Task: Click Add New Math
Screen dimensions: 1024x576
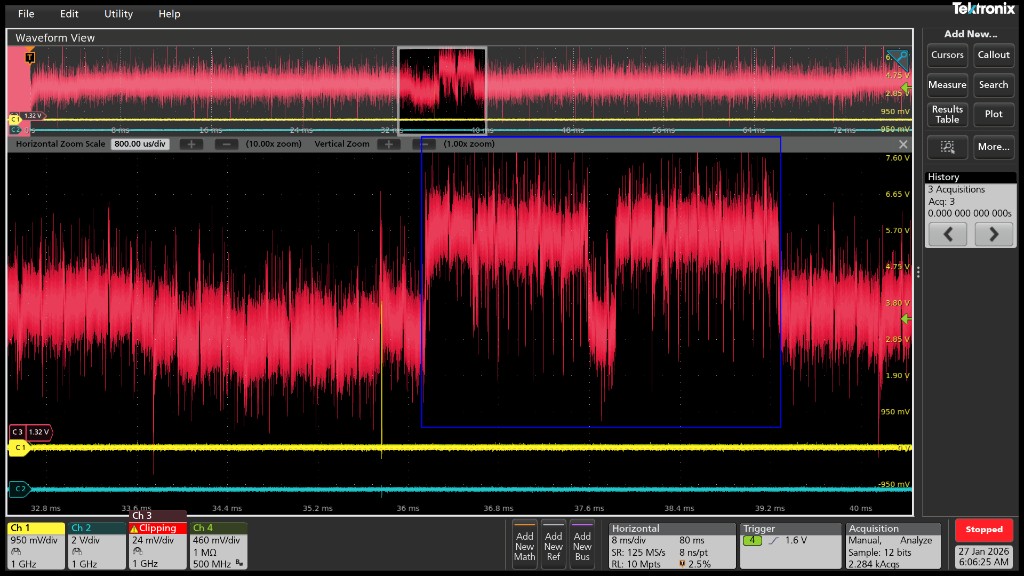Action: [524, 545]
